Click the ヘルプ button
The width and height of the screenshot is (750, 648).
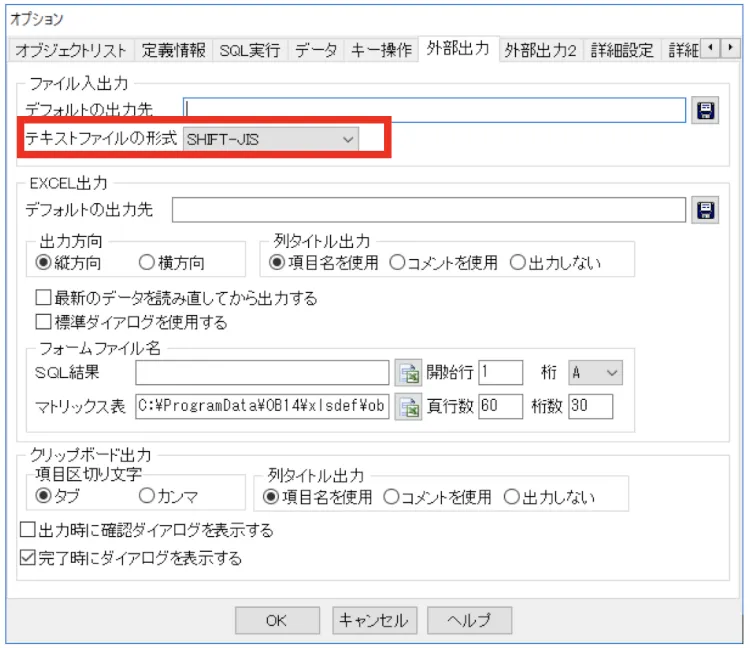click(469, 621)
